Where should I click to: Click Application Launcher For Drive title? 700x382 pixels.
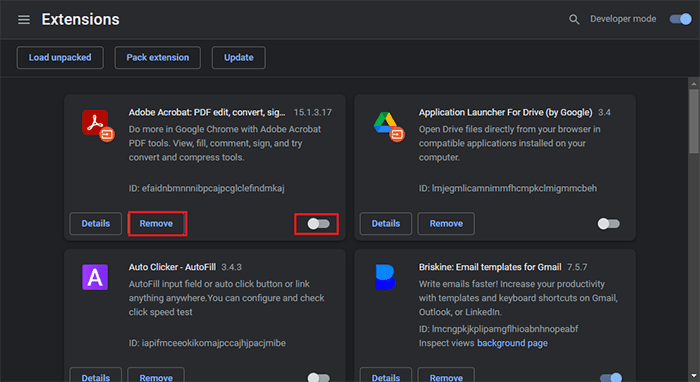pos(505,112)
